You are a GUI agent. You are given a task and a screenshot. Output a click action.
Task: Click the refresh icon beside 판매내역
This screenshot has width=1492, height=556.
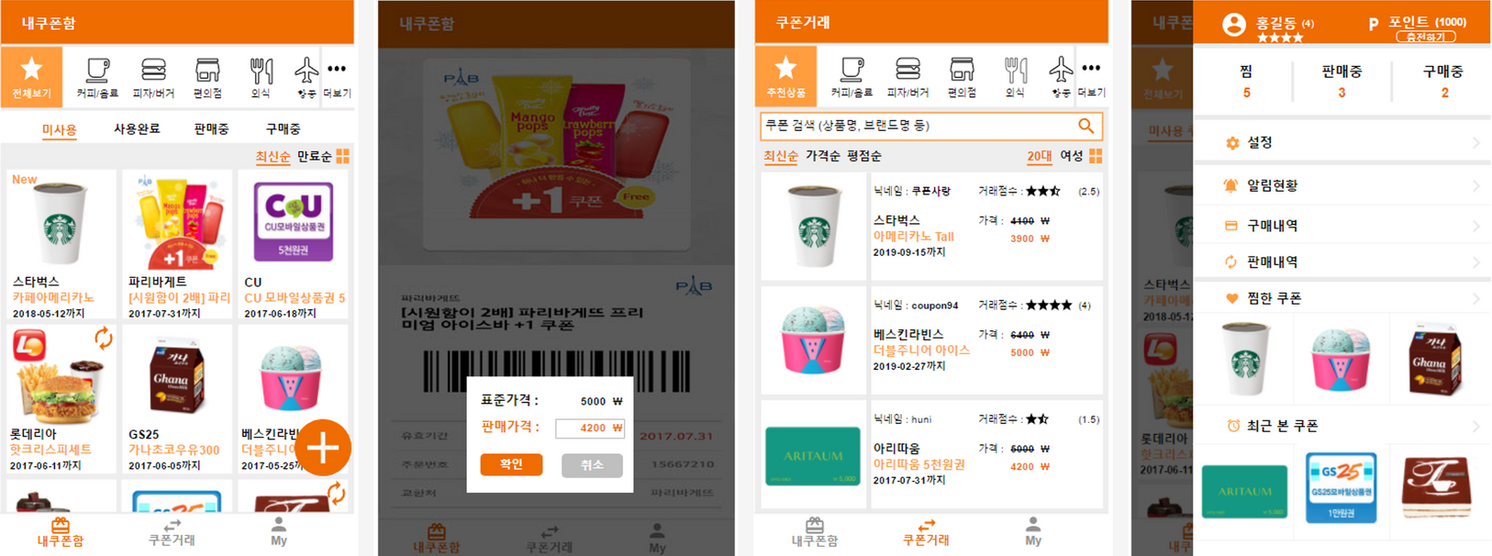pos(1231,262)
